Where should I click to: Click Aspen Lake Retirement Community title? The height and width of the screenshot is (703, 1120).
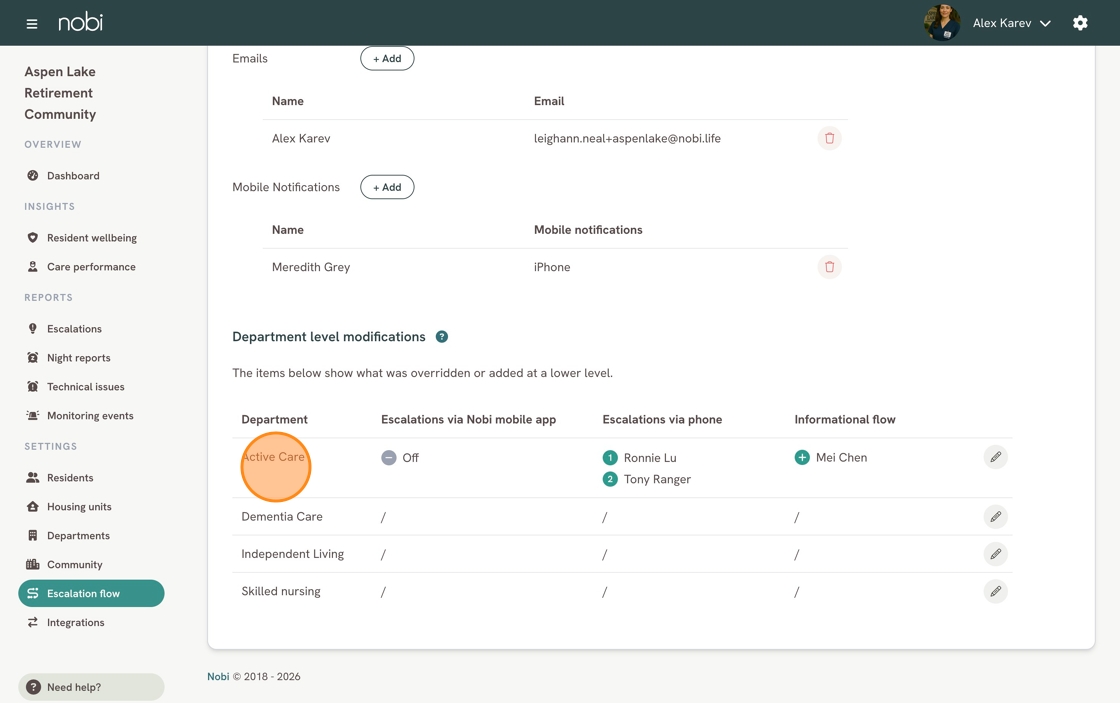point(60,93)
